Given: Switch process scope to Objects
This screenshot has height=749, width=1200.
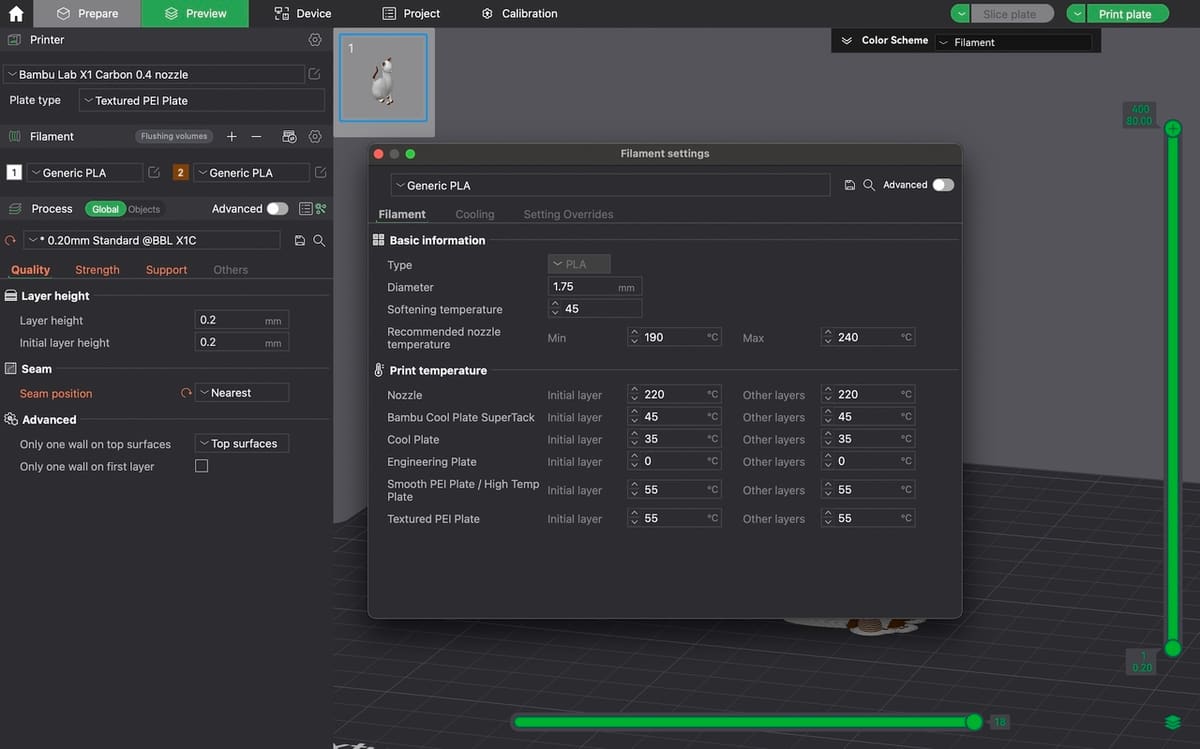Looking at the screenshot, I should pyautogui.click(x=144, y=209).
